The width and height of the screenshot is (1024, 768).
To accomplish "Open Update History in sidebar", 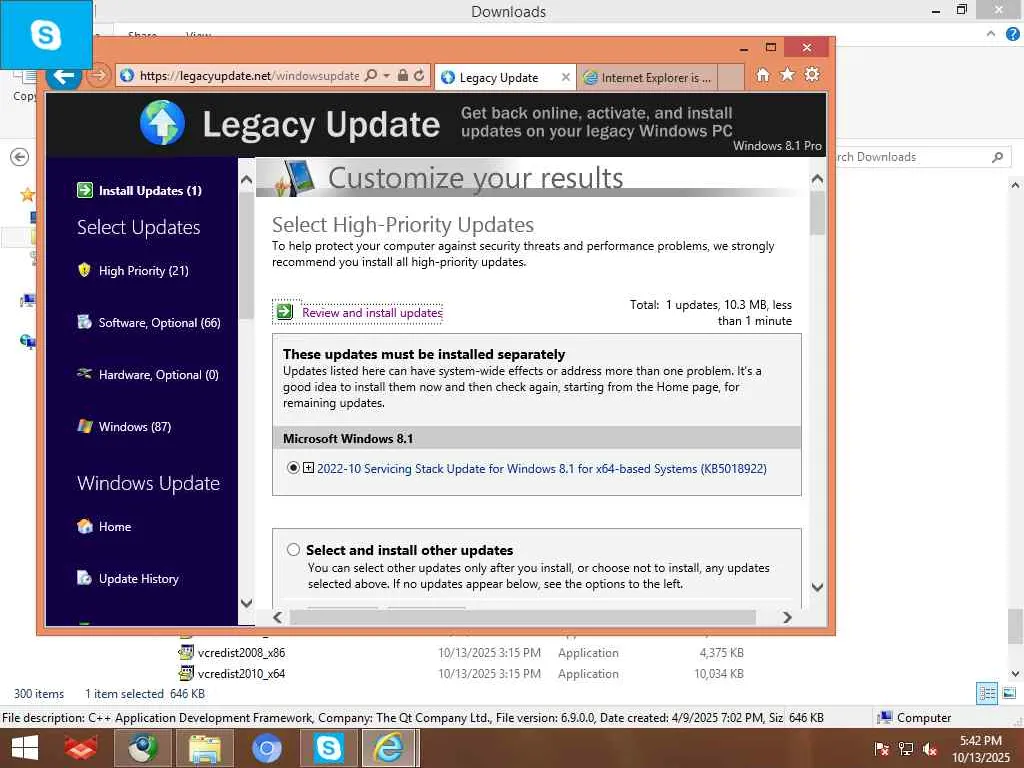I will [138, 579].
